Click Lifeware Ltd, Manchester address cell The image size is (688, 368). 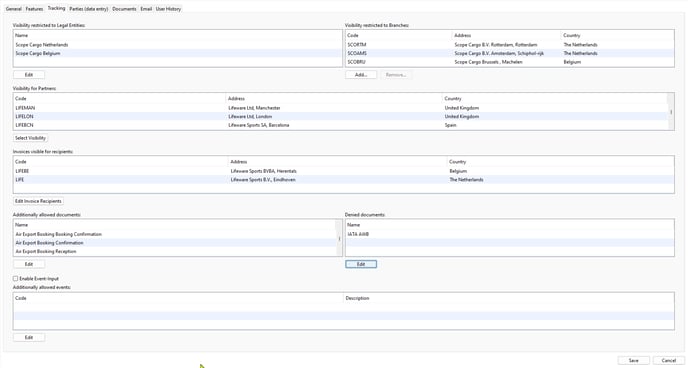pos(254,108)
